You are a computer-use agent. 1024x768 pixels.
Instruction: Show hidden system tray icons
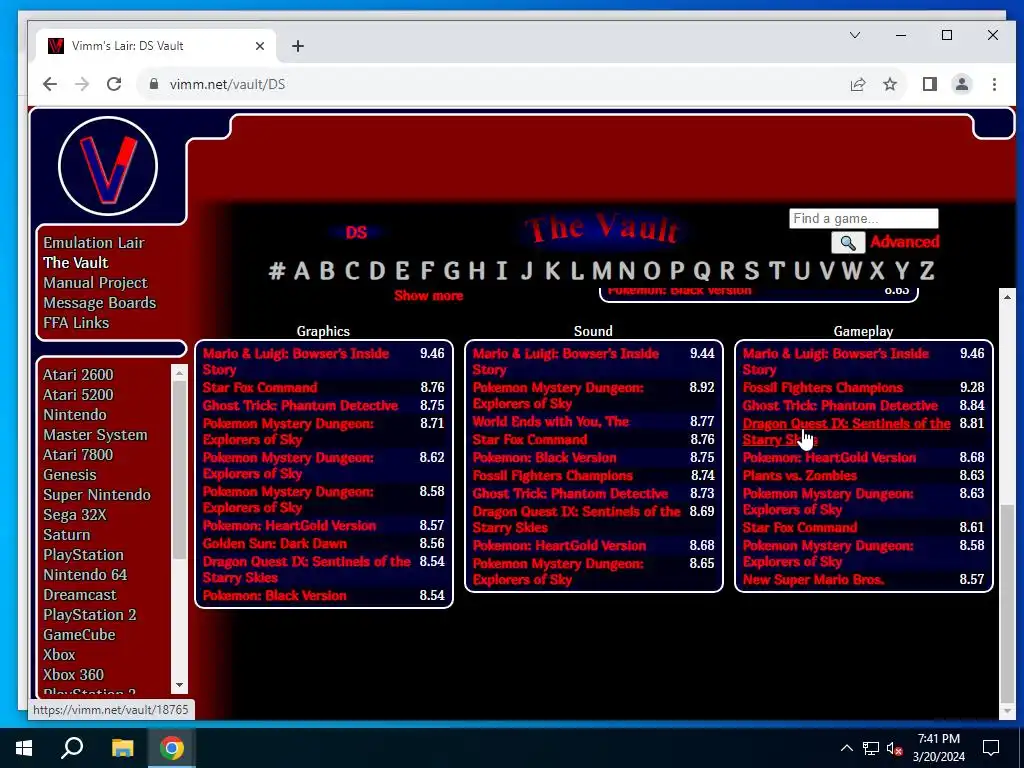pos(846,748)
